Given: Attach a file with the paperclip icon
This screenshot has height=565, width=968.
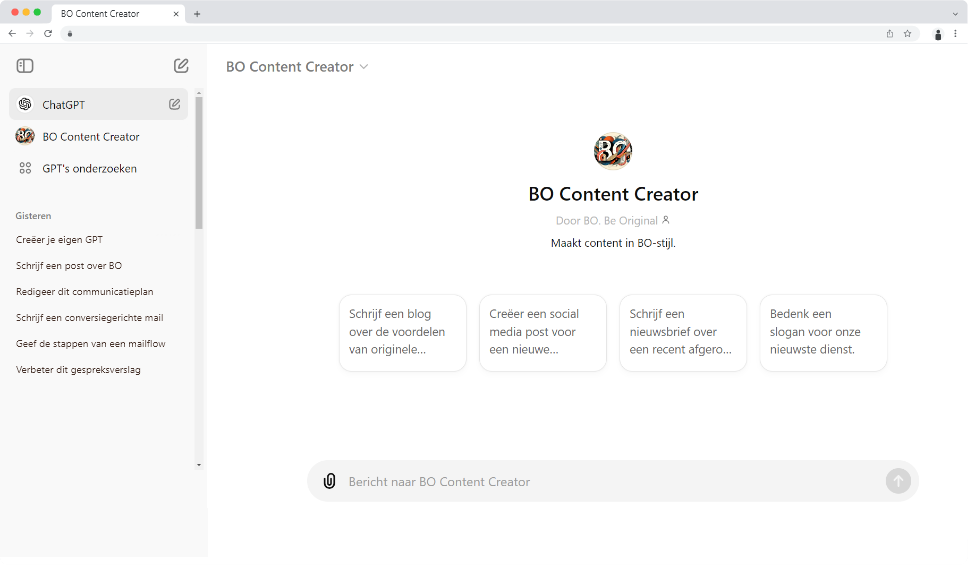Looking at the screenshot, I should (x=330, y=481).
